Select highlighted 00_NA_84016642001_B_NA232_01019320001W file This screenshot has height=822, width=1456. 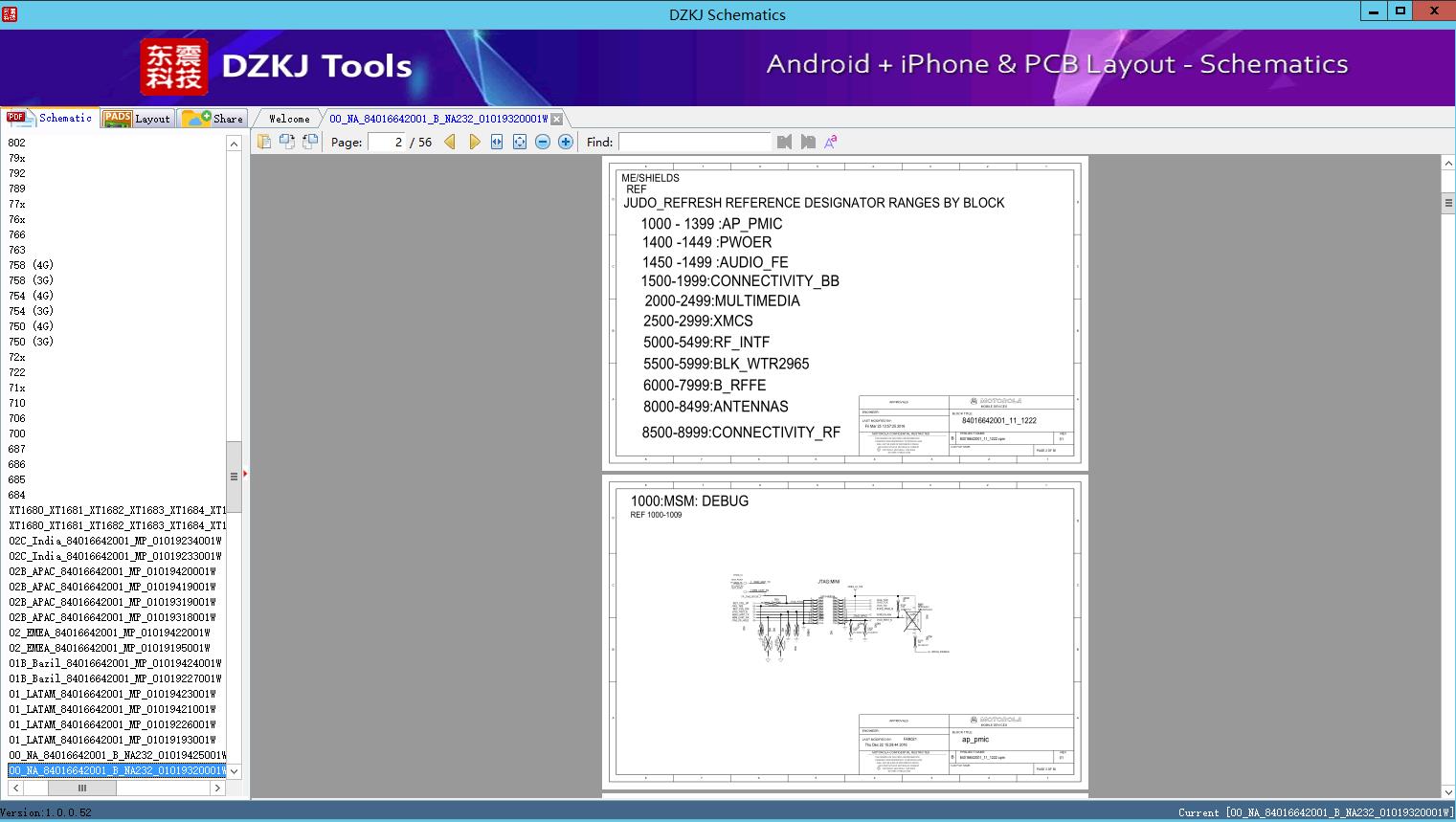[x=118, y=770]
